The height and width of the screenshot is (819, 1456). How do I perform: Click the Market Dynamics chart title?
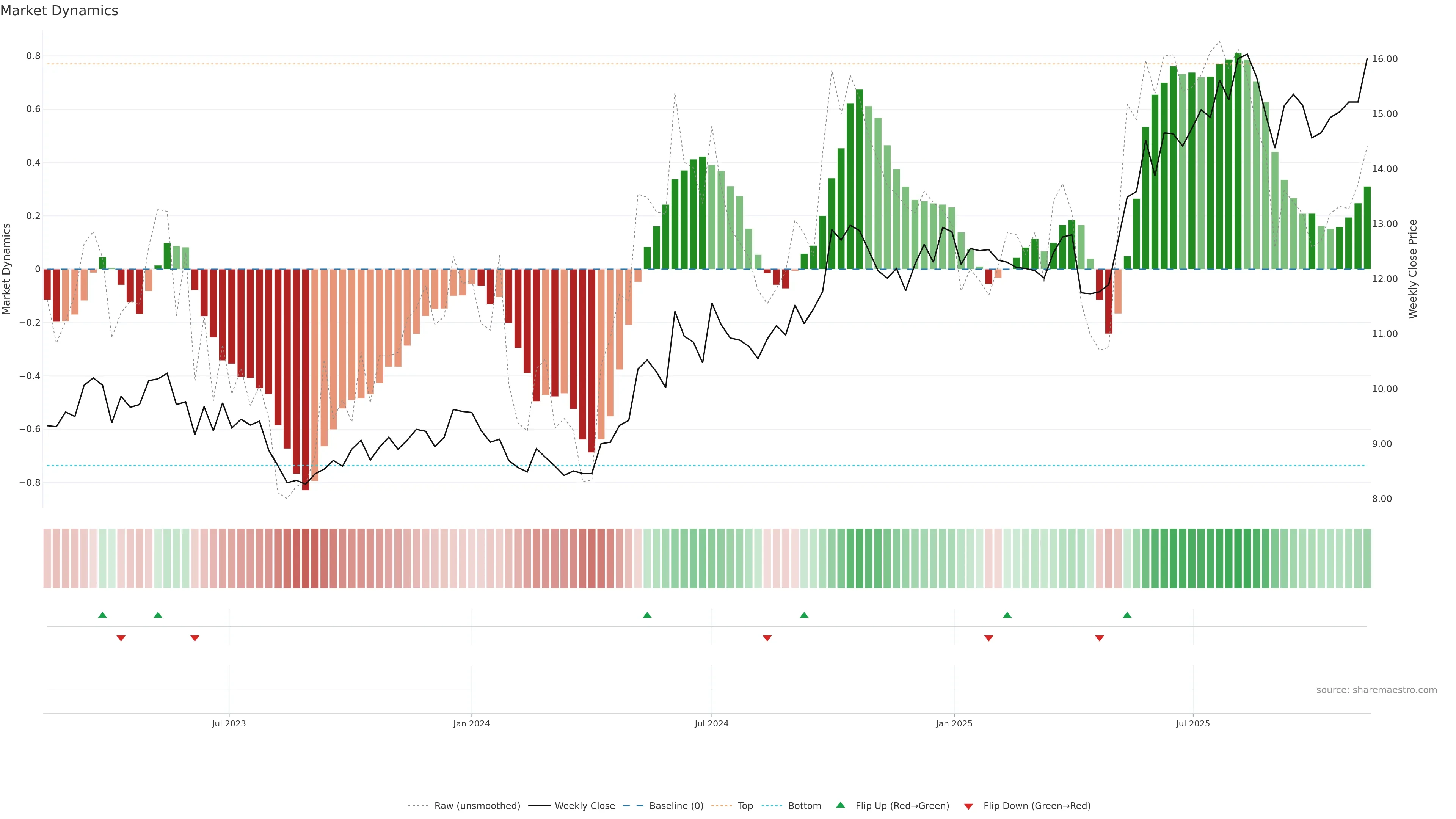click(x=60, y=11)
